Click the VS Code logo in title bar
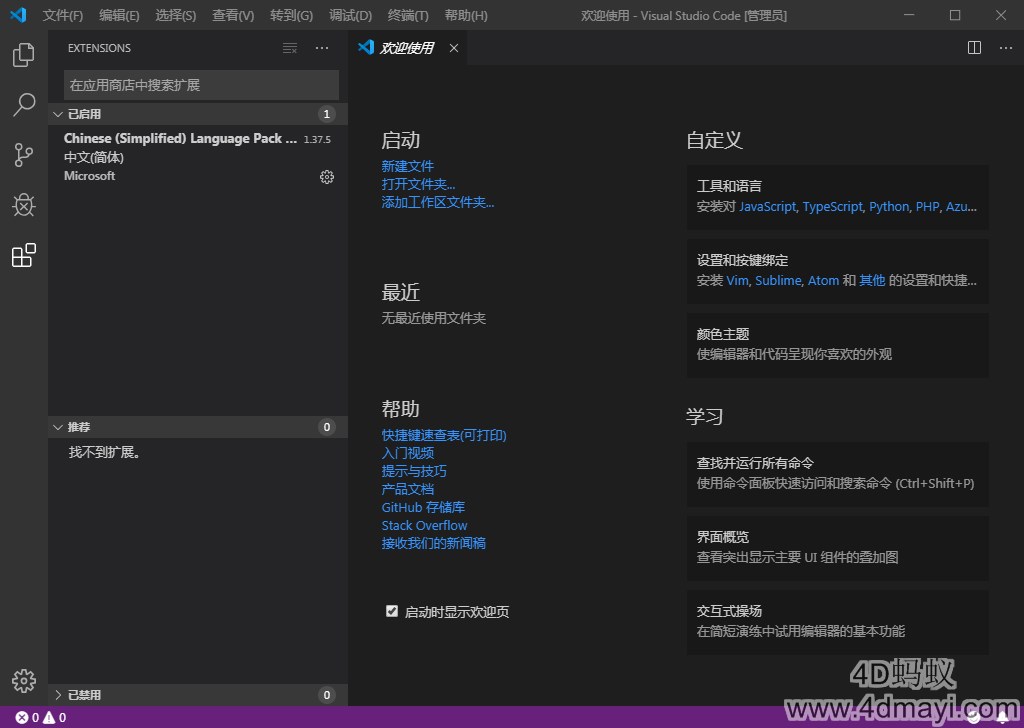Image resolution: width=1024 pixels, height=728 pixels. pos(18,15)
